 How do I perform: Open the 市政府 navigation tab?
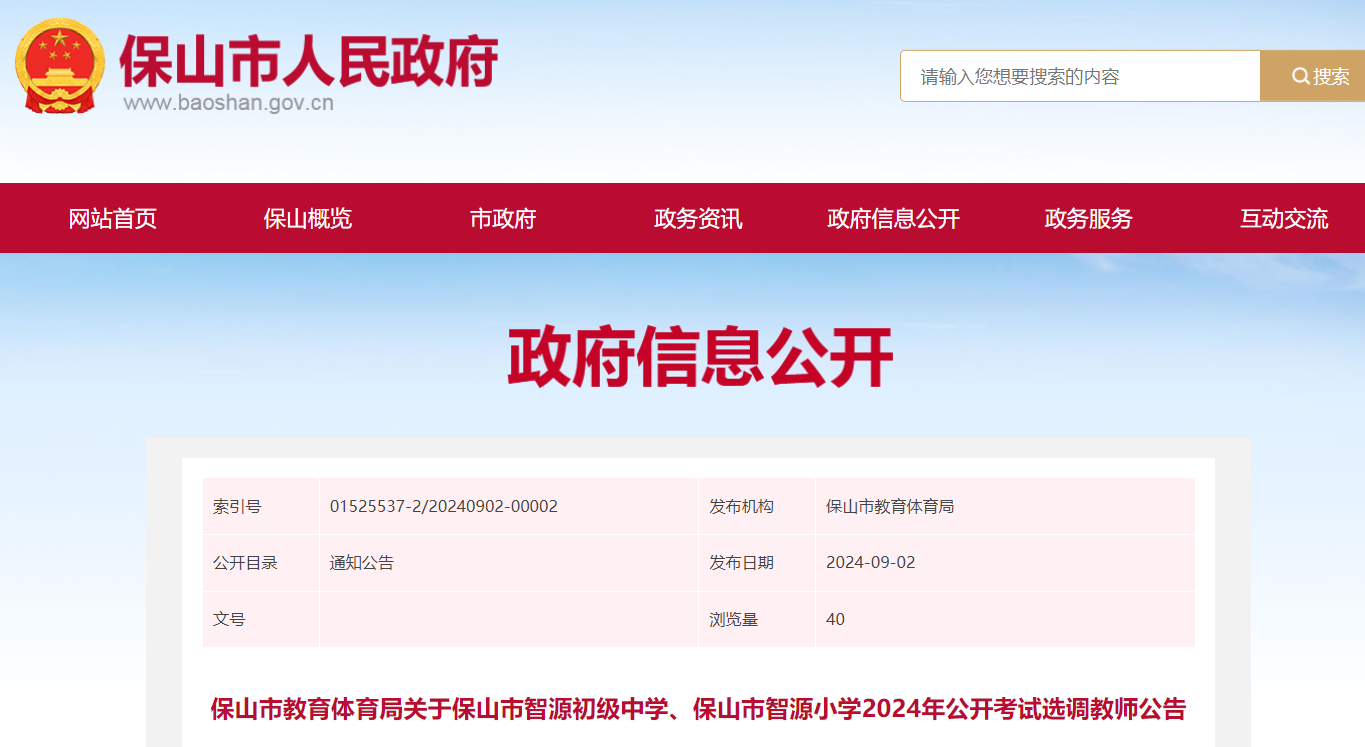pos(503,218)
